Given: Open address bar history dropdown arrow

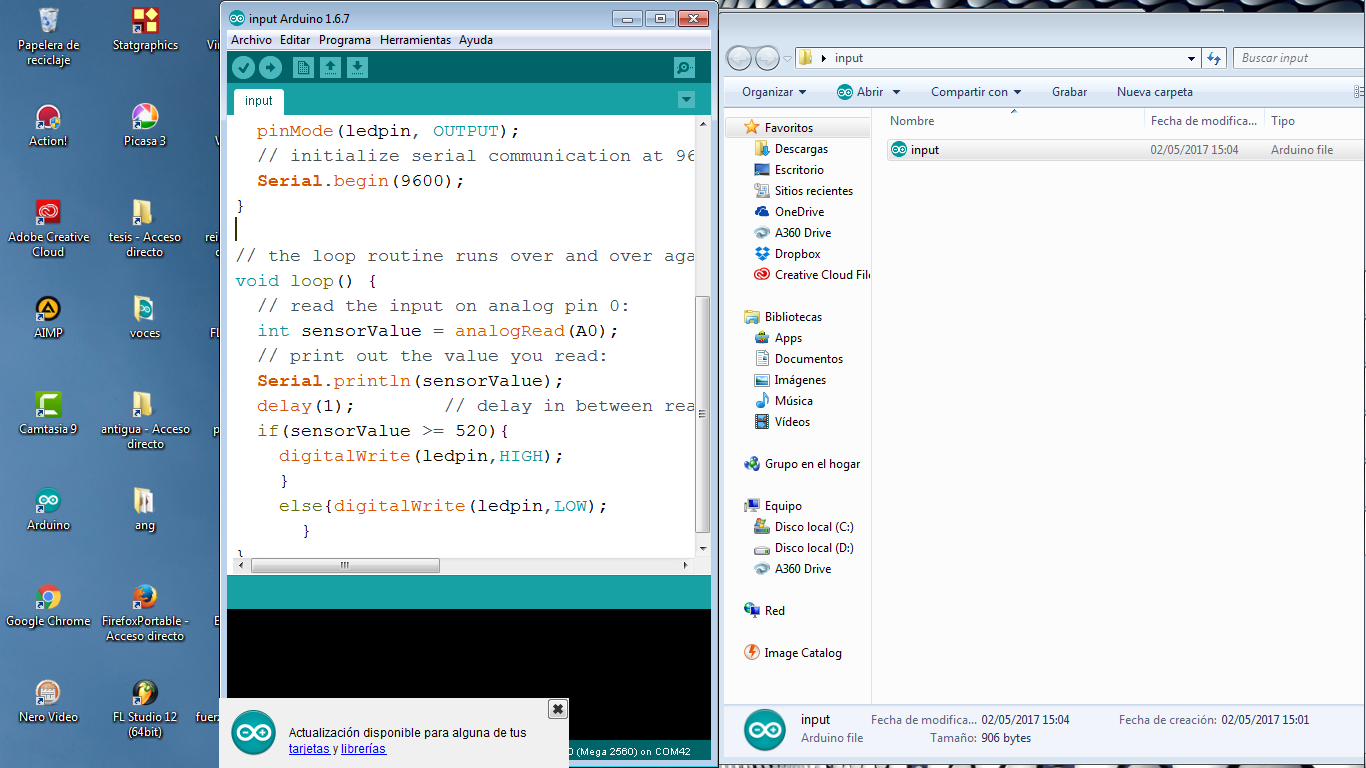Looking at the screenshot, I should point(1191,58).
